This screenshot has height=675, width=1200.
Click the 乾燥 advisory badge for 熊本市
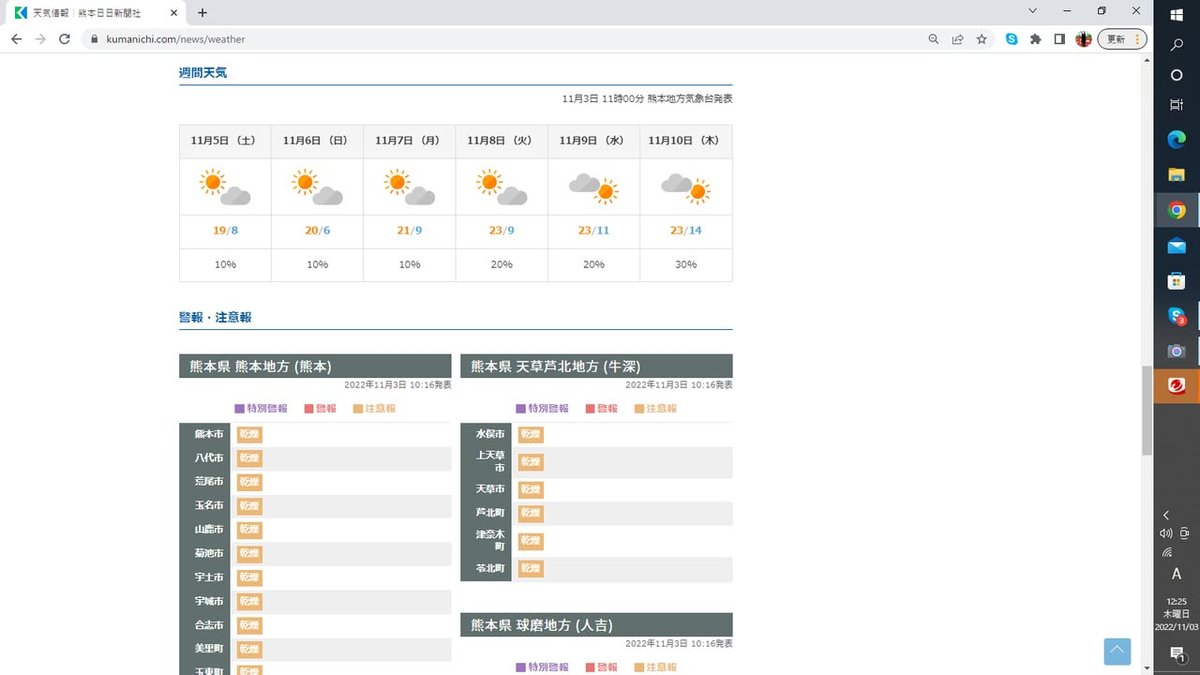(x=249, y=434)
